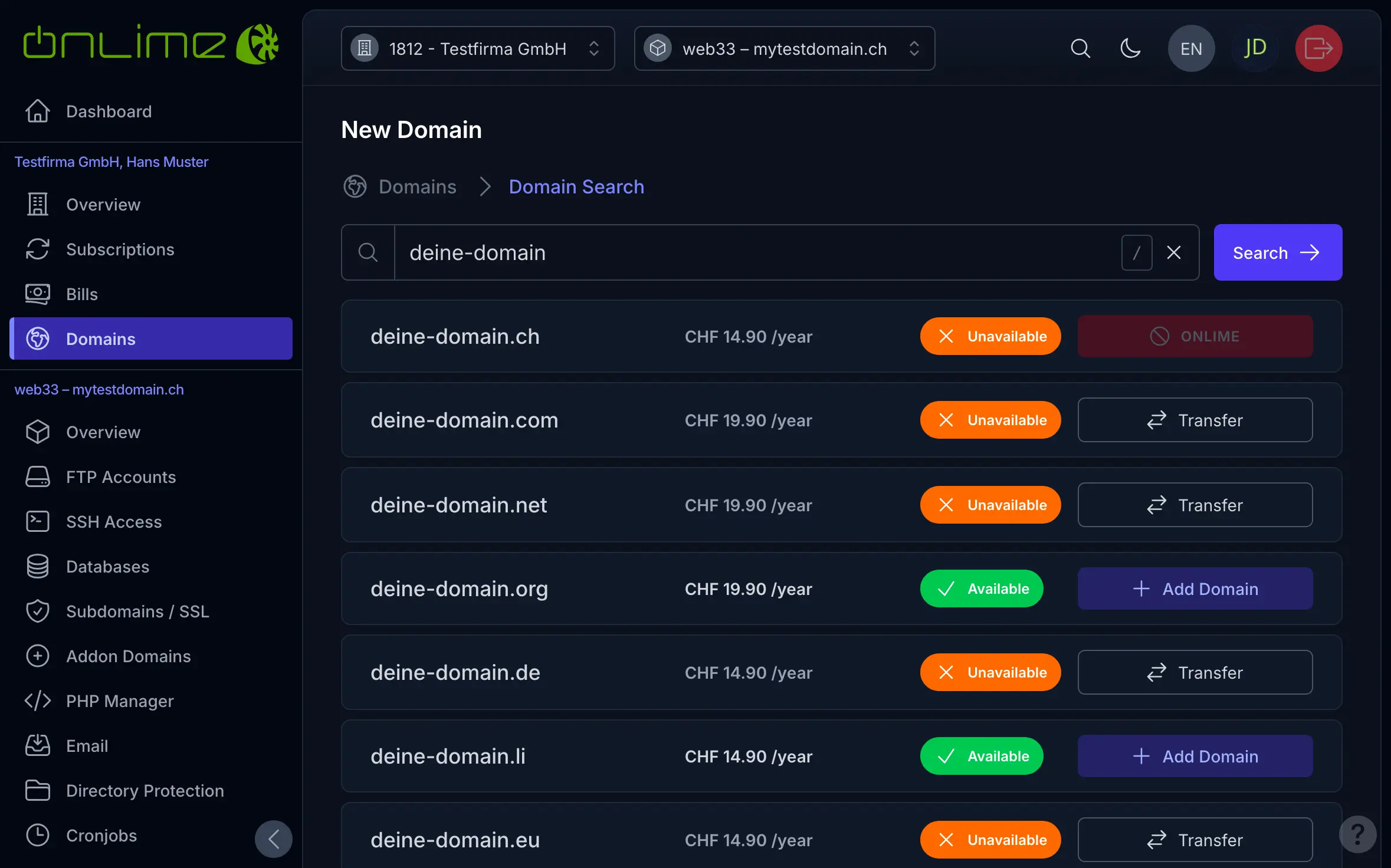Image resolution: width=1391 pixels, height=868 pixels.
Task: Open the web33 – mytestdomain.ch selector
Action: tap(783, 48)
